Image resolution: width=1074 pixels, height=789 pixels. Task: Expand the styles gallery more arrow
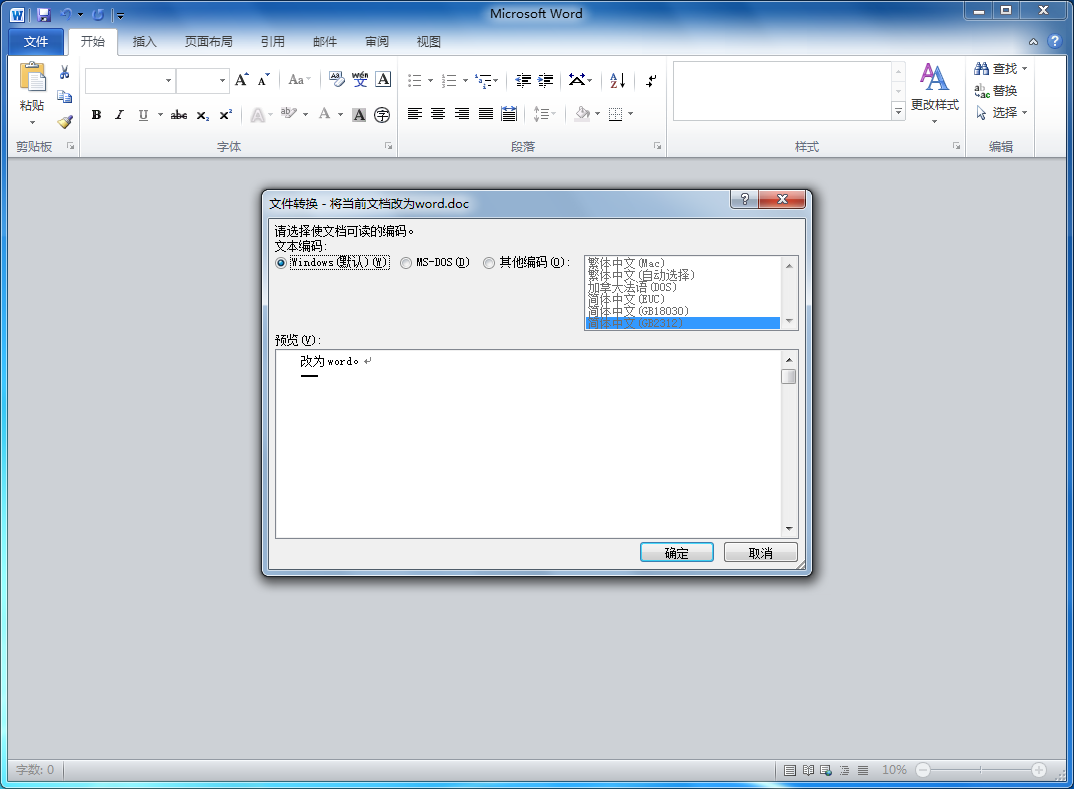coord(898,111)
